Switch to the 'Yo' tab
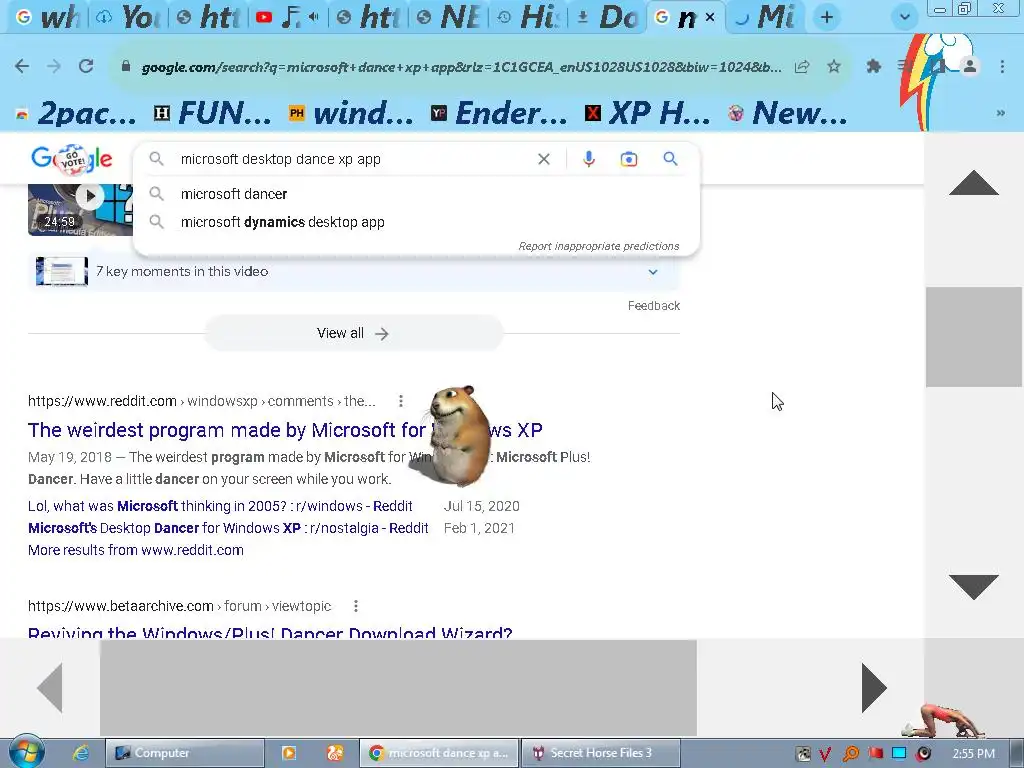 pyautogui.click(x=129, y=18)
